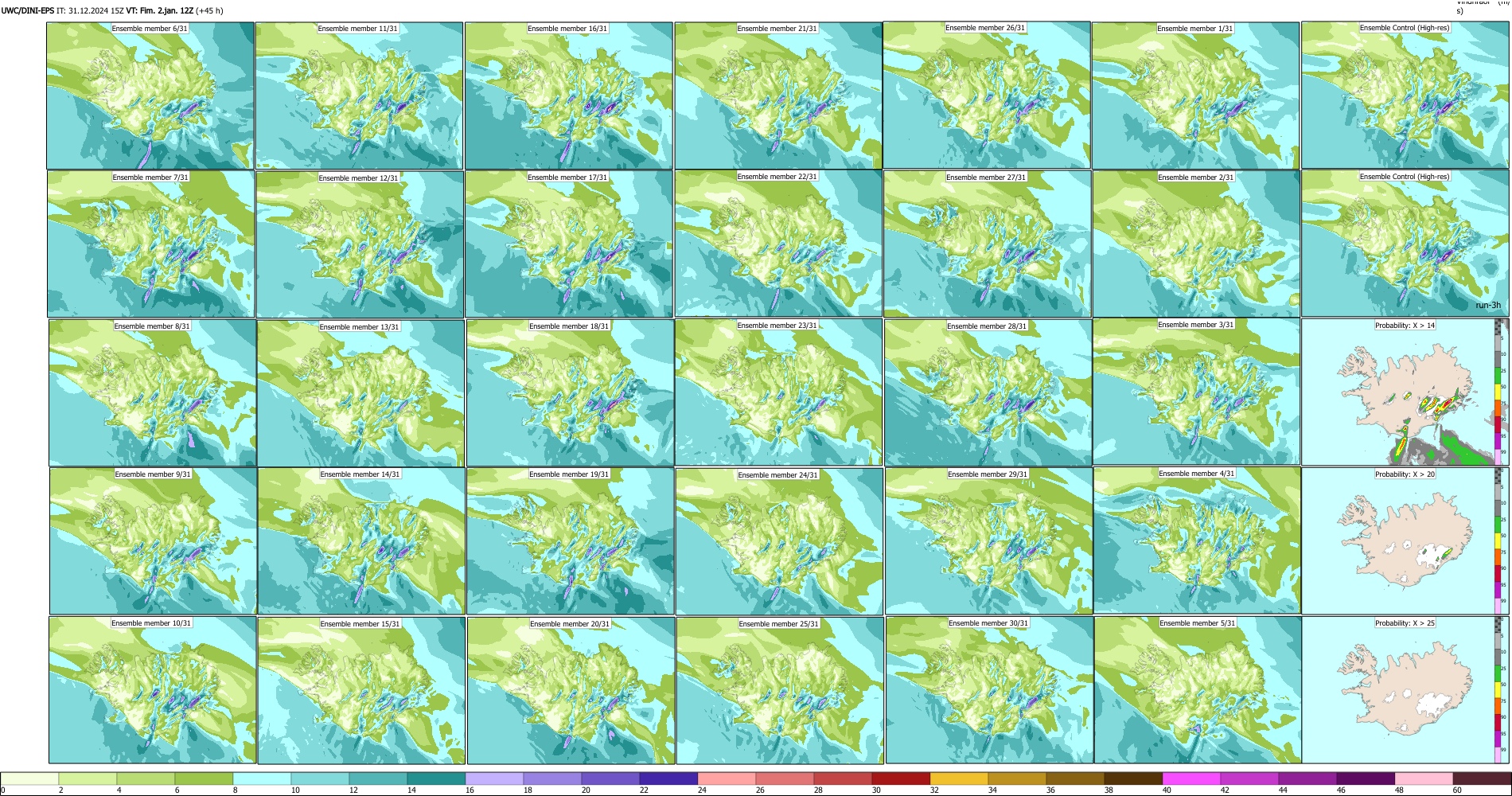The image size is (1512, 796).
Task: Open Ensemble member 21/31 forecast panel
Action: coord(778,96)
